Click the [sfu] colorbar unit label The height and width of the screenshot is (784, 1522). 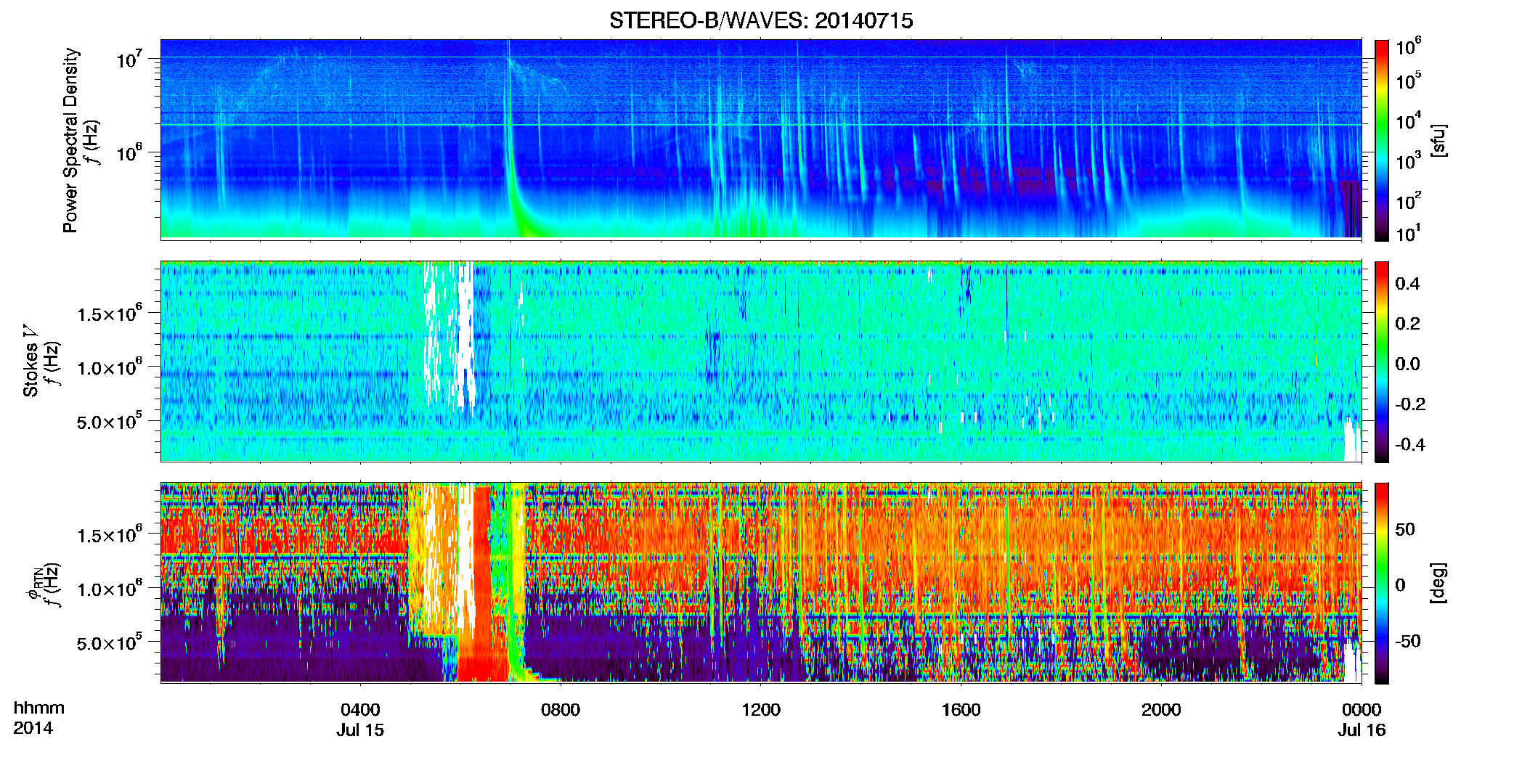click(x=1438, y=140)
